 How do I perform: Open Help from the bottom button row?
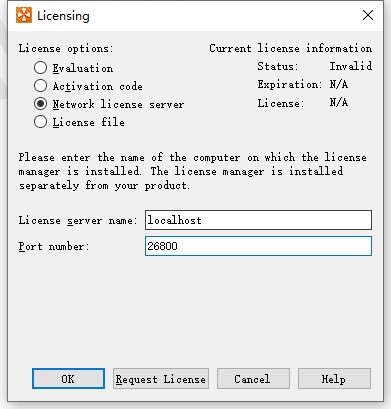pos(334,379)
